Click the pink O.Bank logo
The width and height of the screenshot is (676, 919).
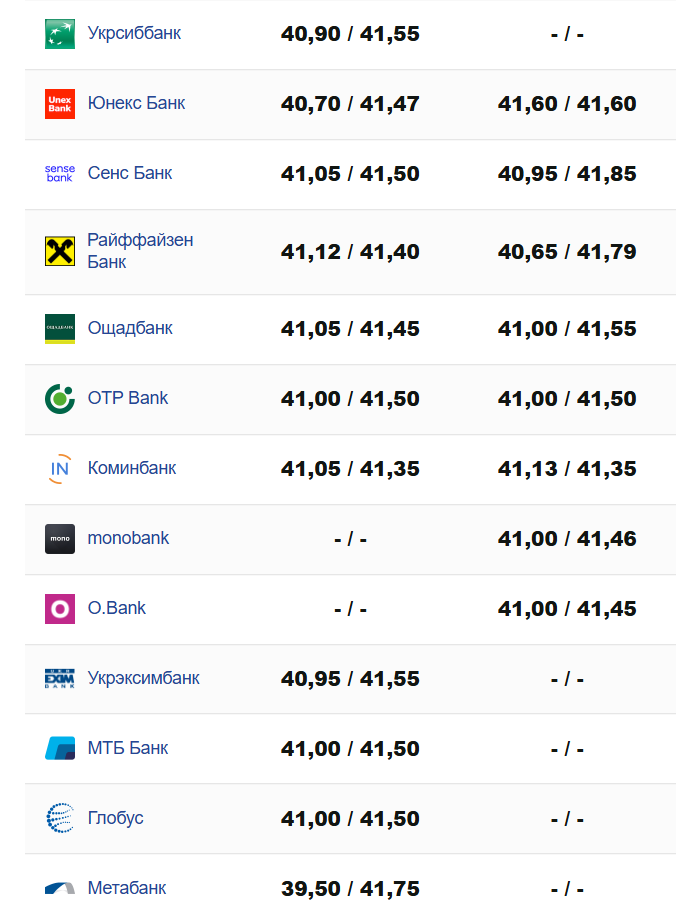pyautogui.click(x=60, y=609)
